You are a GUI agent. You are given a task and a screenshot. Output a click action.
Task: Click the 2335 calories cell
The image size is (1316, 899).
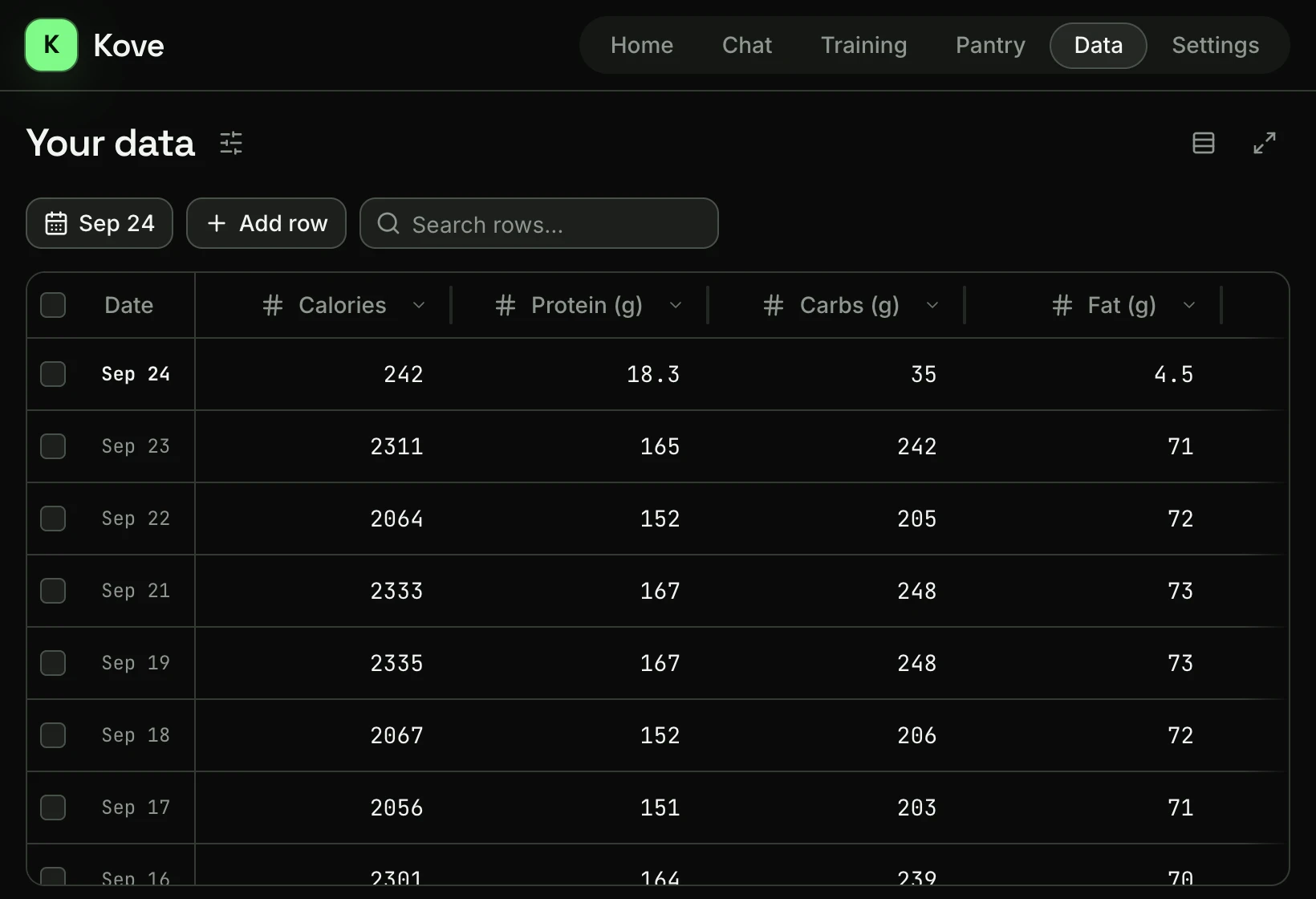[323, 663]
